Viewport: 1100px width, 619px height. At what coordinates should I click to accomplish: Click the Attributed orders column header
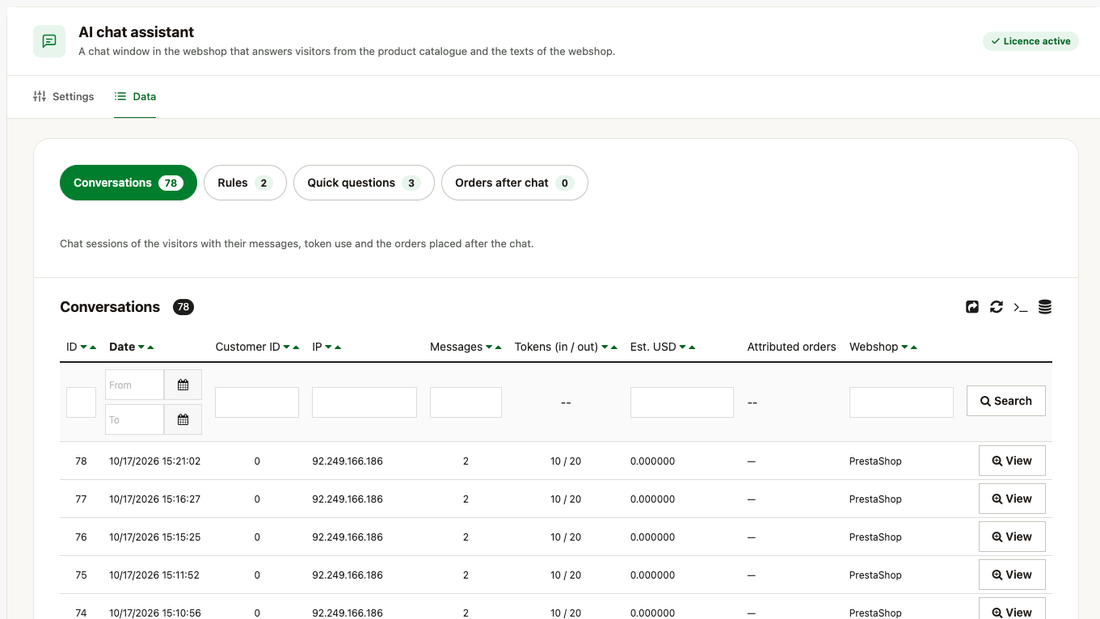(791, 347)
